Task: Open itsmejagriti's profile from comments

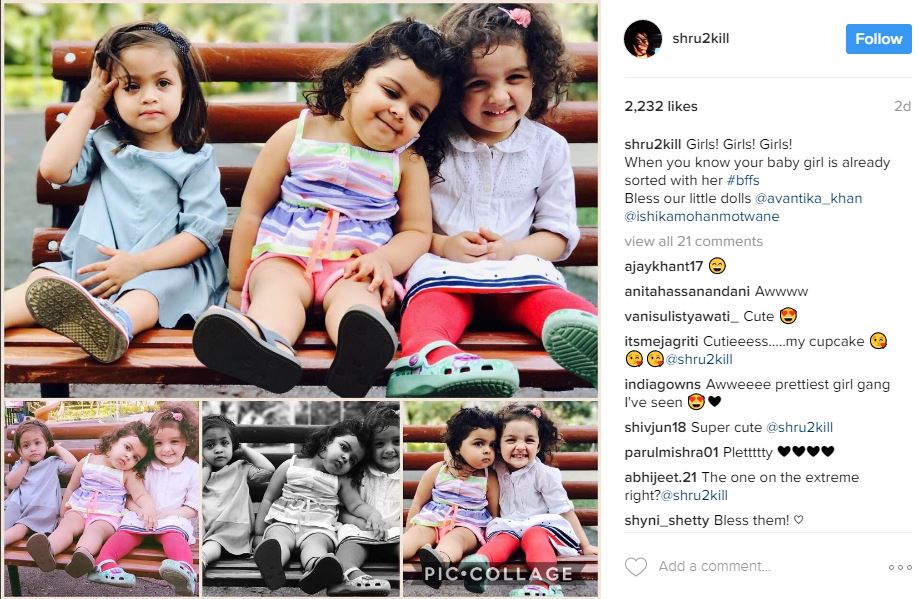Action: pos(661,341)
